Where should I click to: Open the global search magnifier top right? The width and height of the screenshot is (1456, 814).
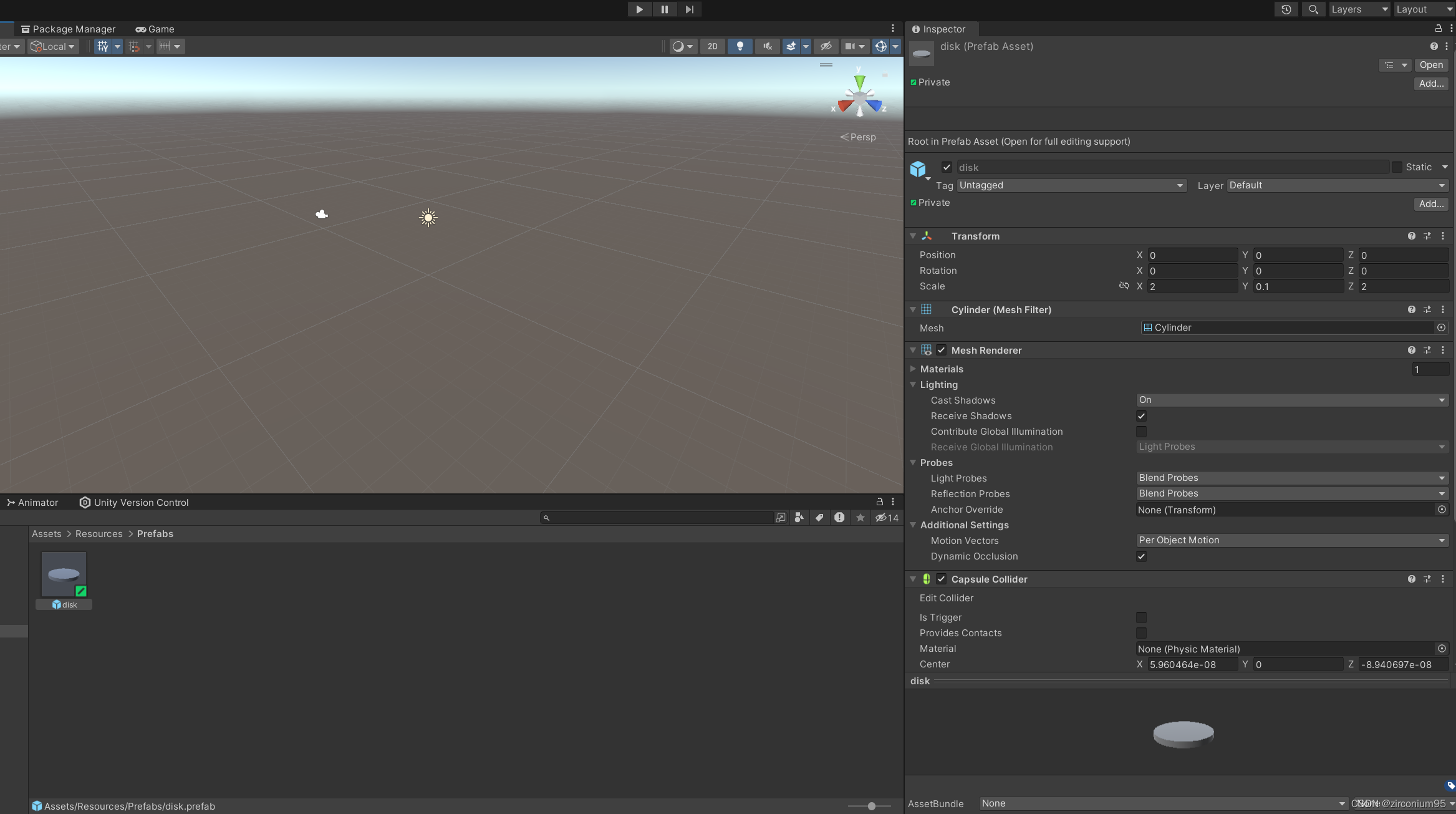(x=1313, y=9)
